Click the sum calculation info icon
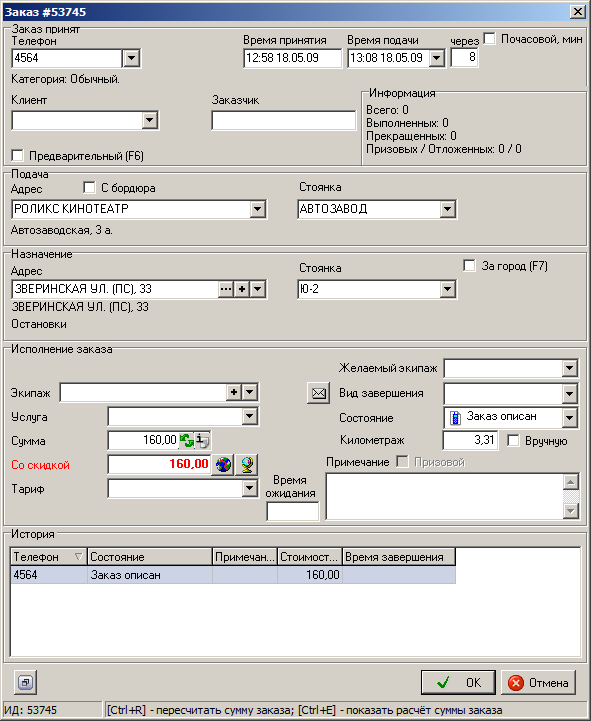 [202, 441]
